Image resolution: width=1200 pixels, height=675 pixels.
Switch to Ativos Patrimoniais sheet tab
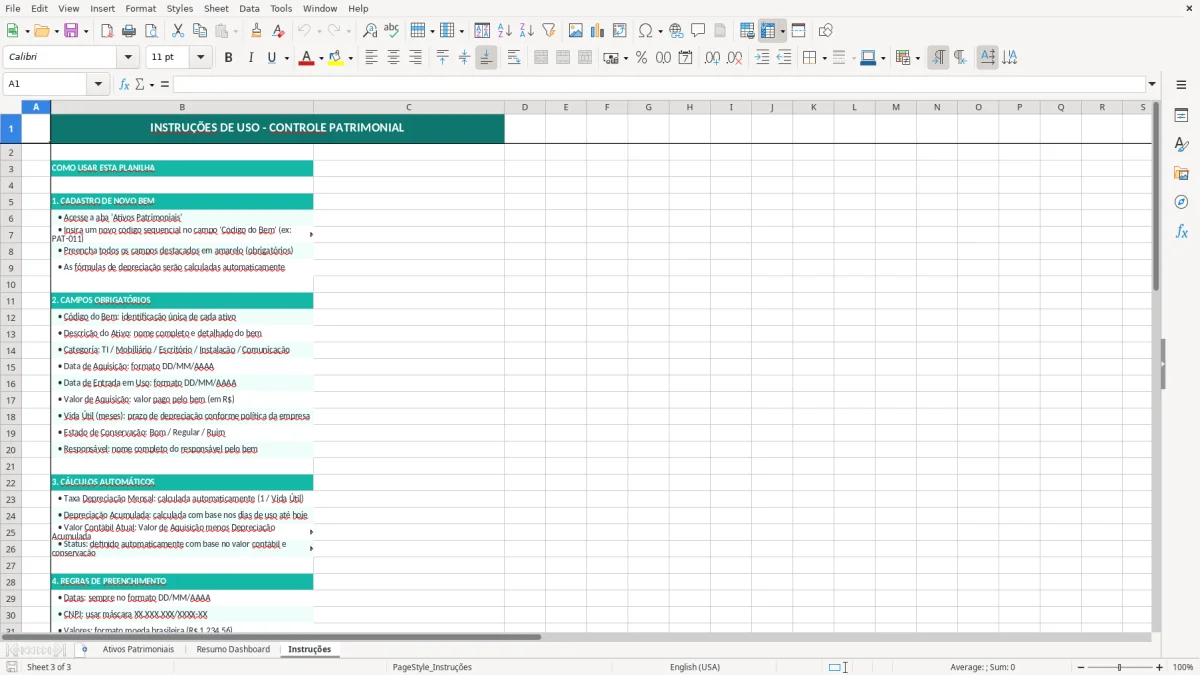coord(138,649)
